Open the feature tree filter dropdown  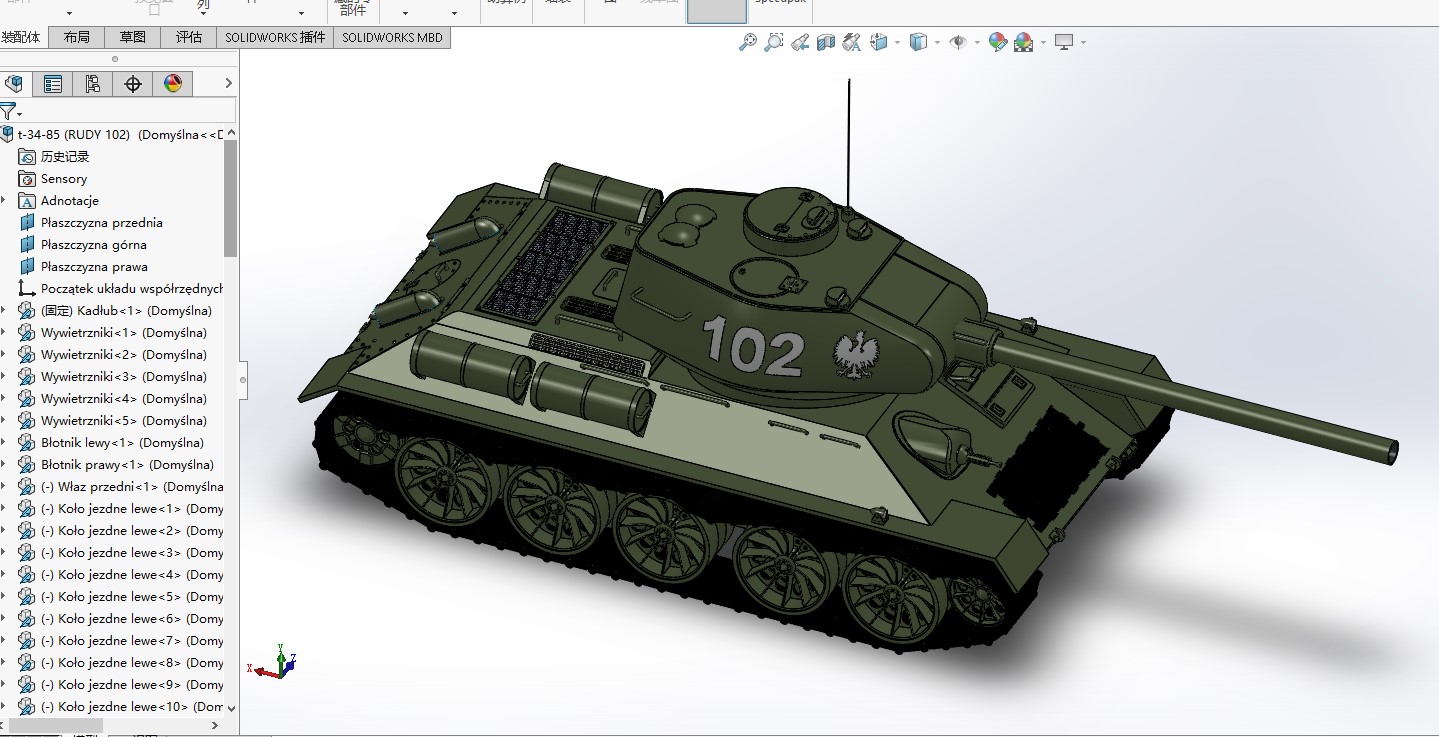(x=11, y=111)
